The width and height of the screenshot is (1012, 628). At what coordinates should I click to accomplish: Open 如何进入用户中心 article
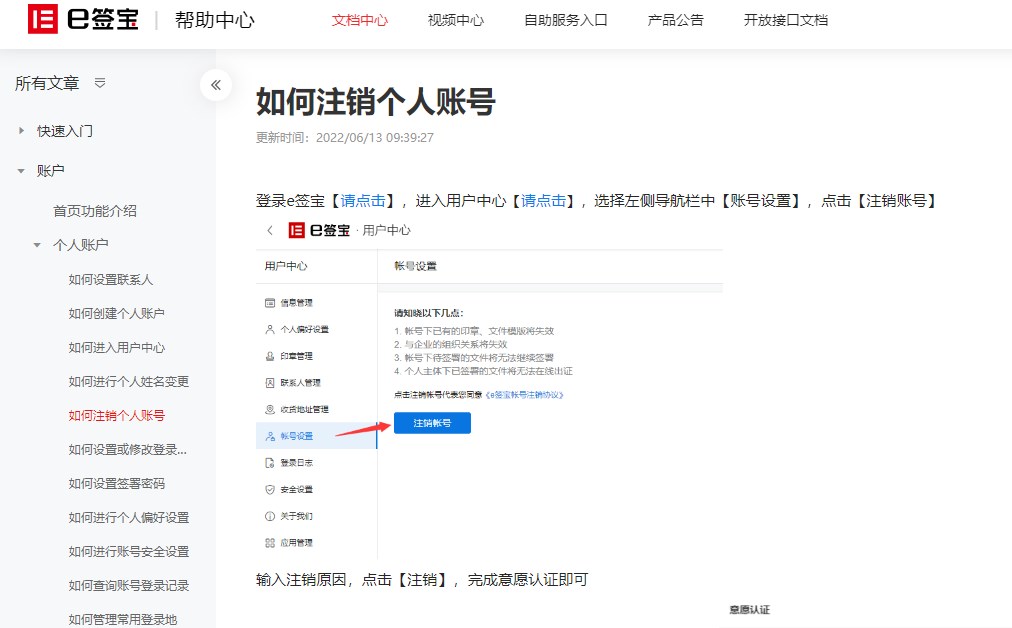[x=116, y=348]
